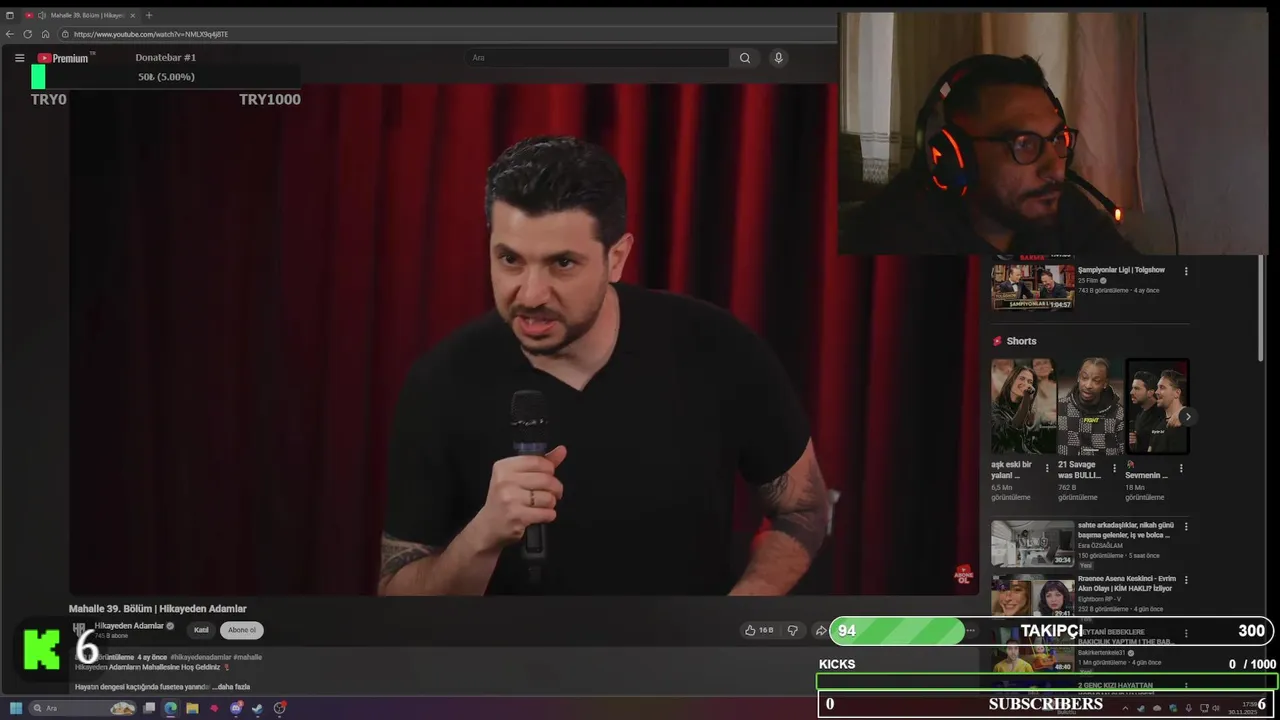This screenshot has width=1280, height=720.
Task: Open options for sahte arkadaşlıklar video
Action: point(1186,526)
